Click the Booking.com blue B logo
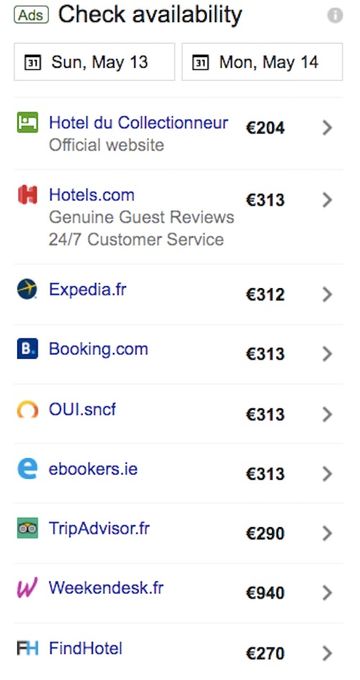 point(27,349)
